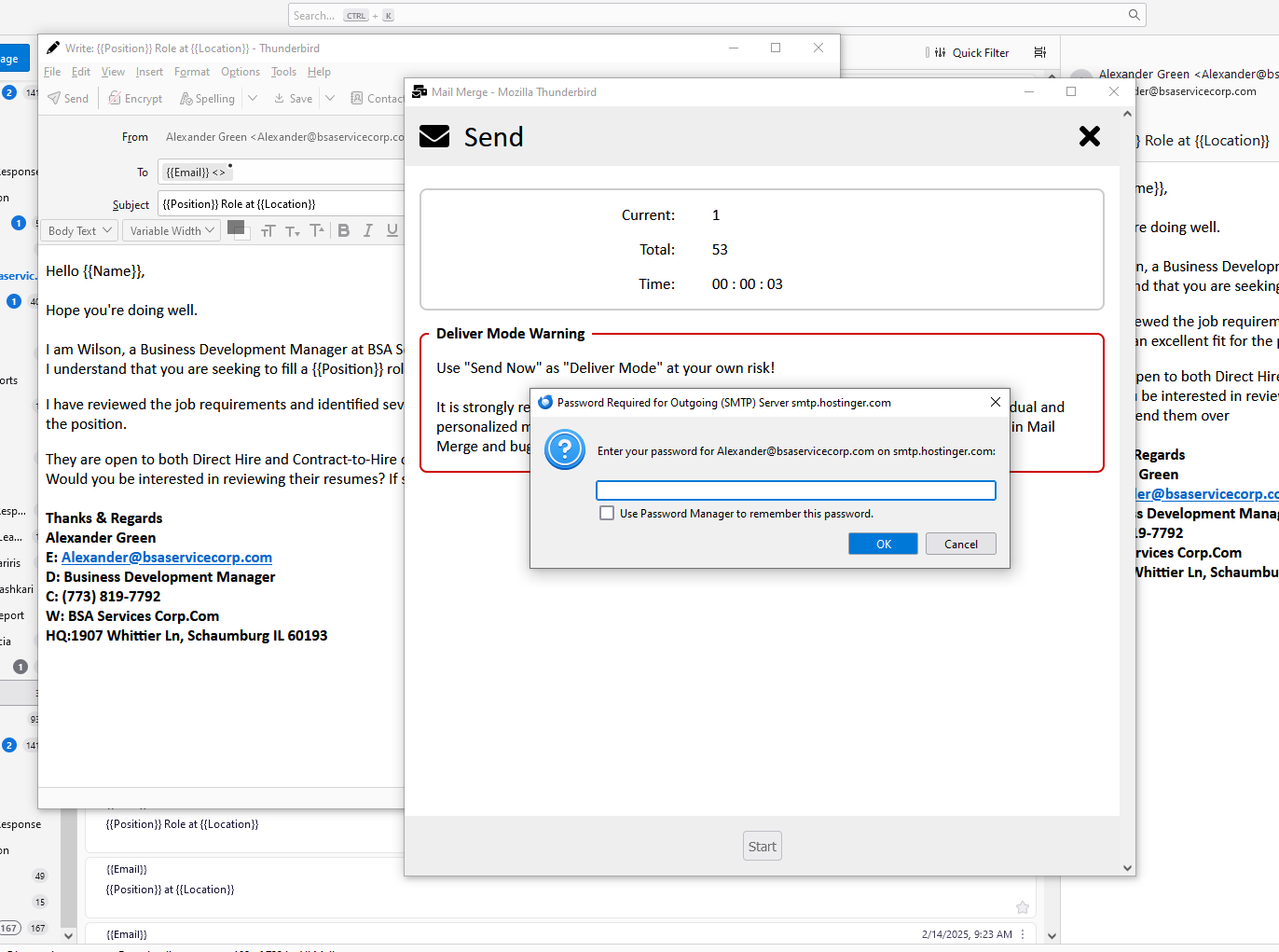
Task: Open the dropdown arrow next to Spelling
Action: tap(253, 99)
